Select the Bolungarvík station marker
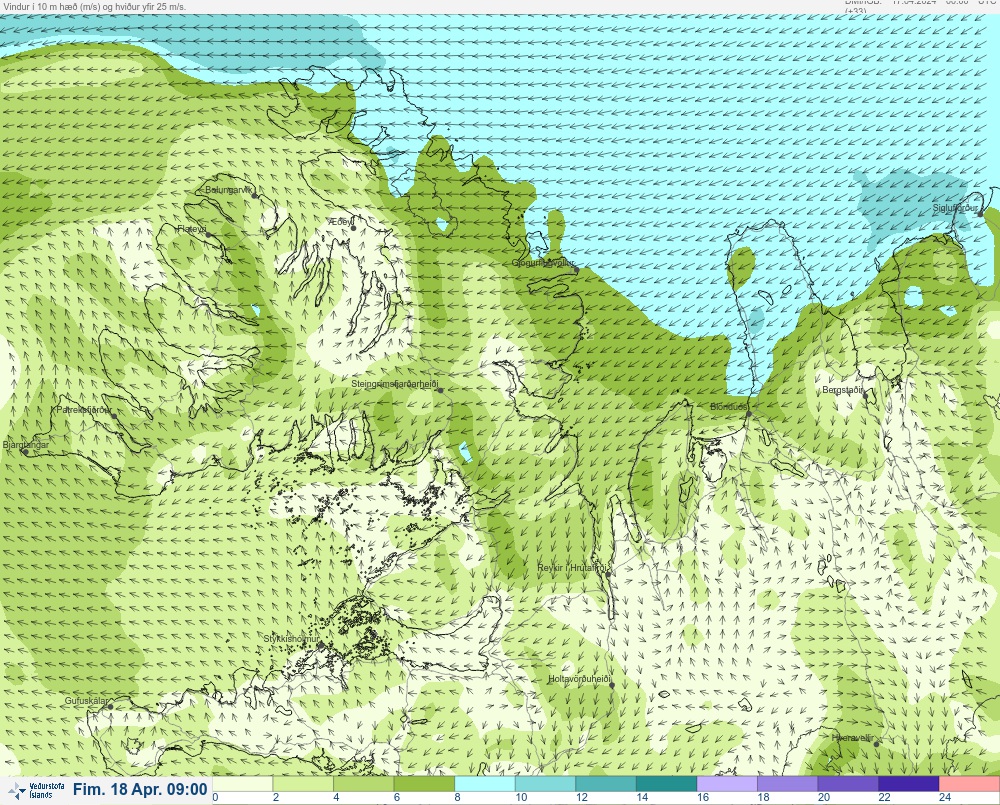This screenshot has height=805, width=1000. point(255,196)
